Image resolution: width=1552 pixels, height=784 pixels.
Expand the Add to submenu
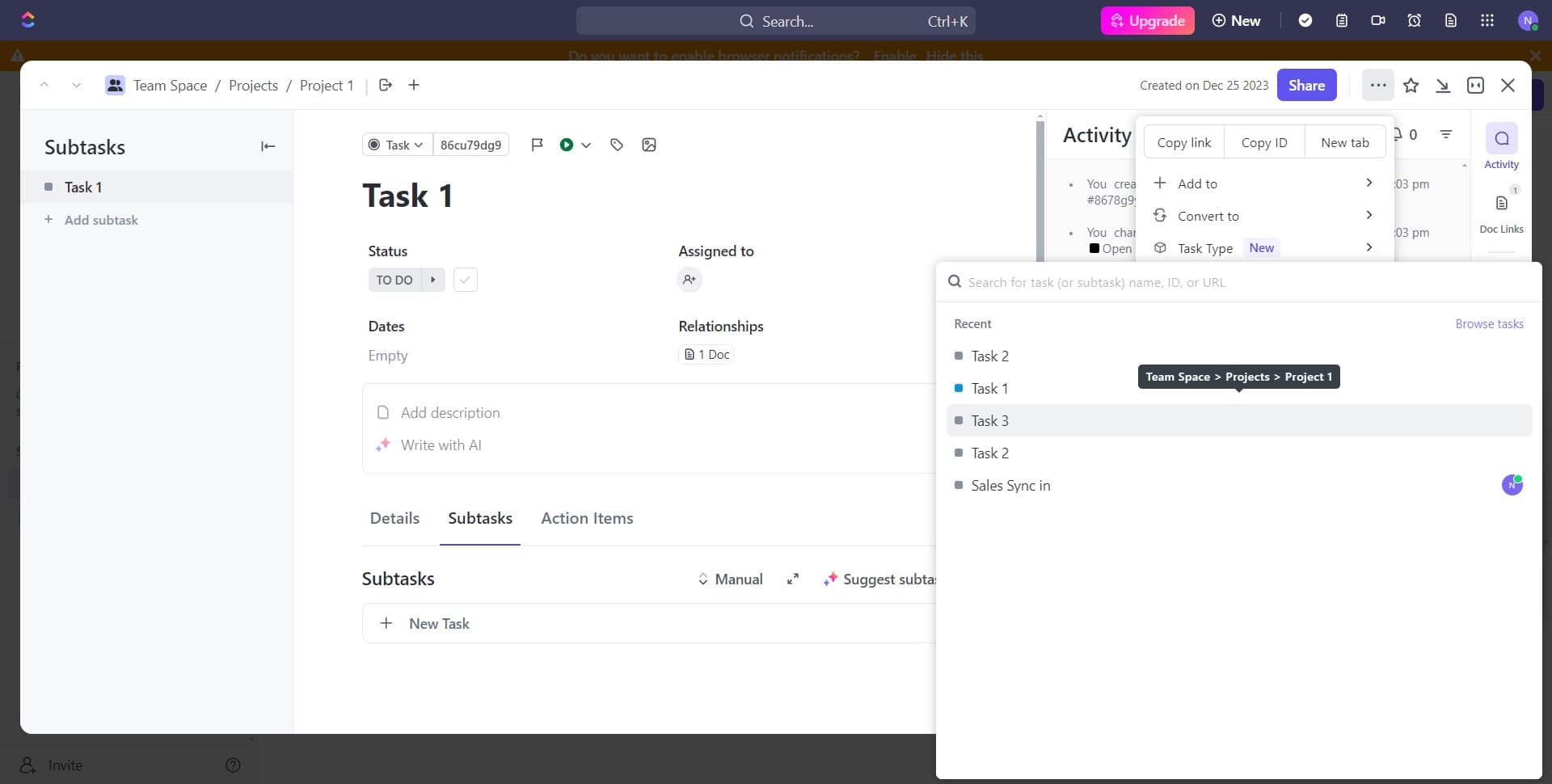pyautogui.click(x=1264, y=183)
